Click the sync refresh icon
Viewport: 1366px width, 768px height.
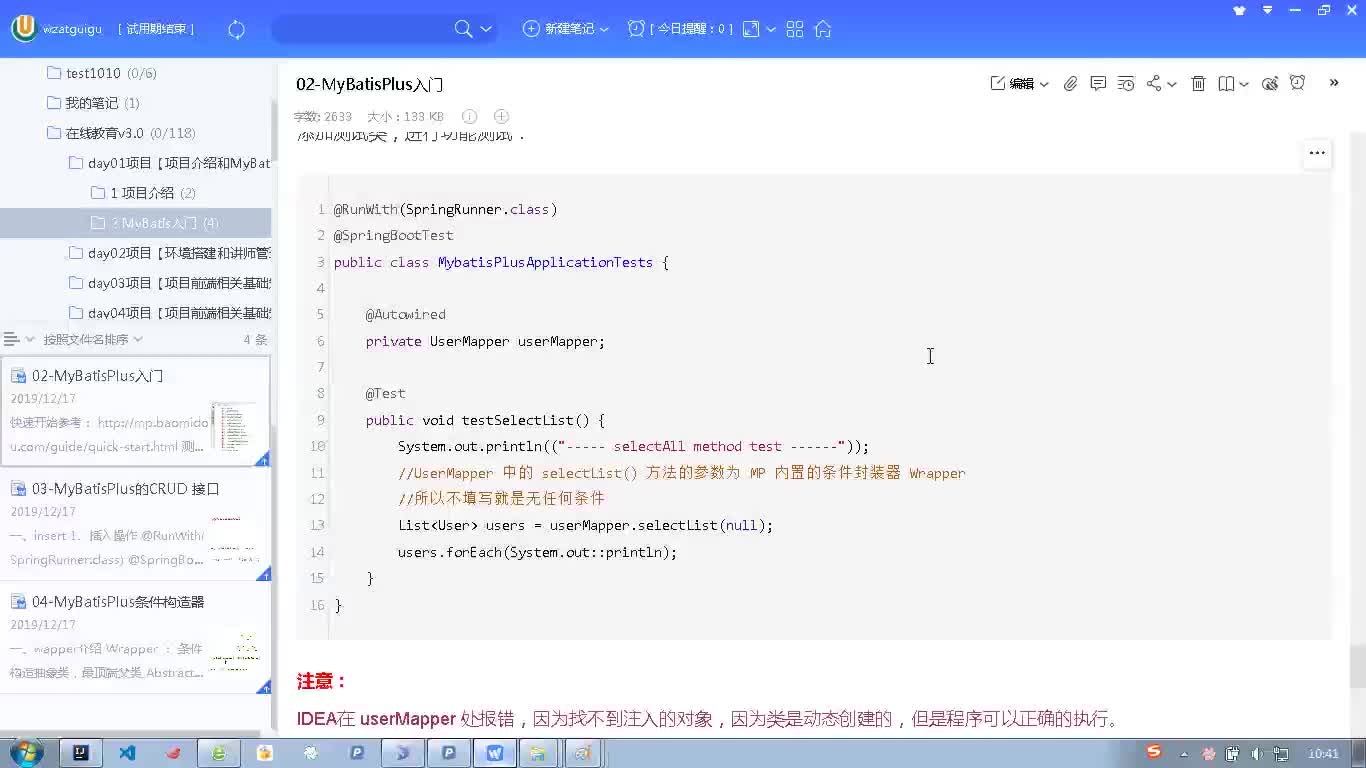(x=237, y=30)
